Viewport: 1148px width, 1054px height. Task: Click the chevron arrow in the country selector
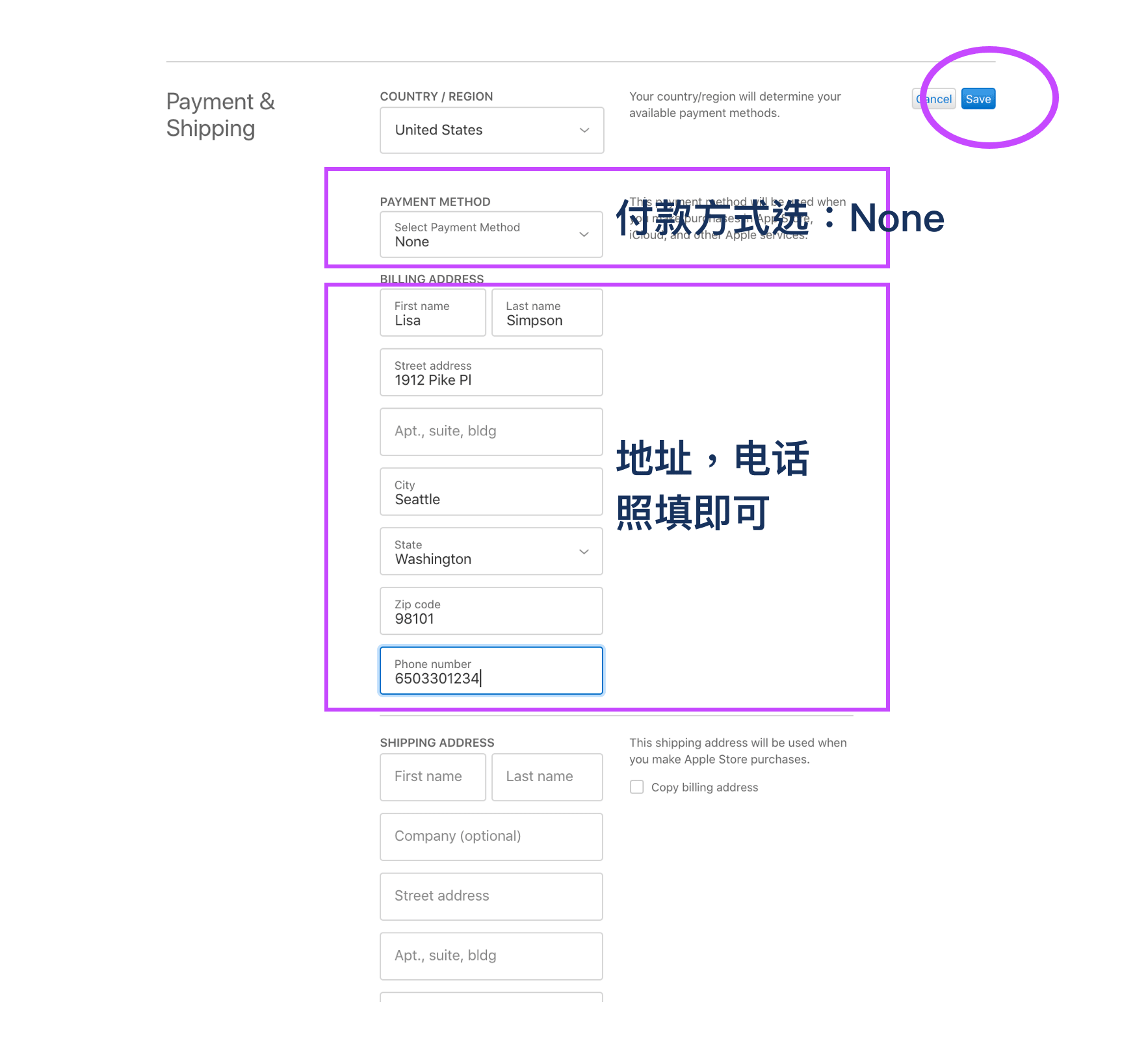coord(584,130)
